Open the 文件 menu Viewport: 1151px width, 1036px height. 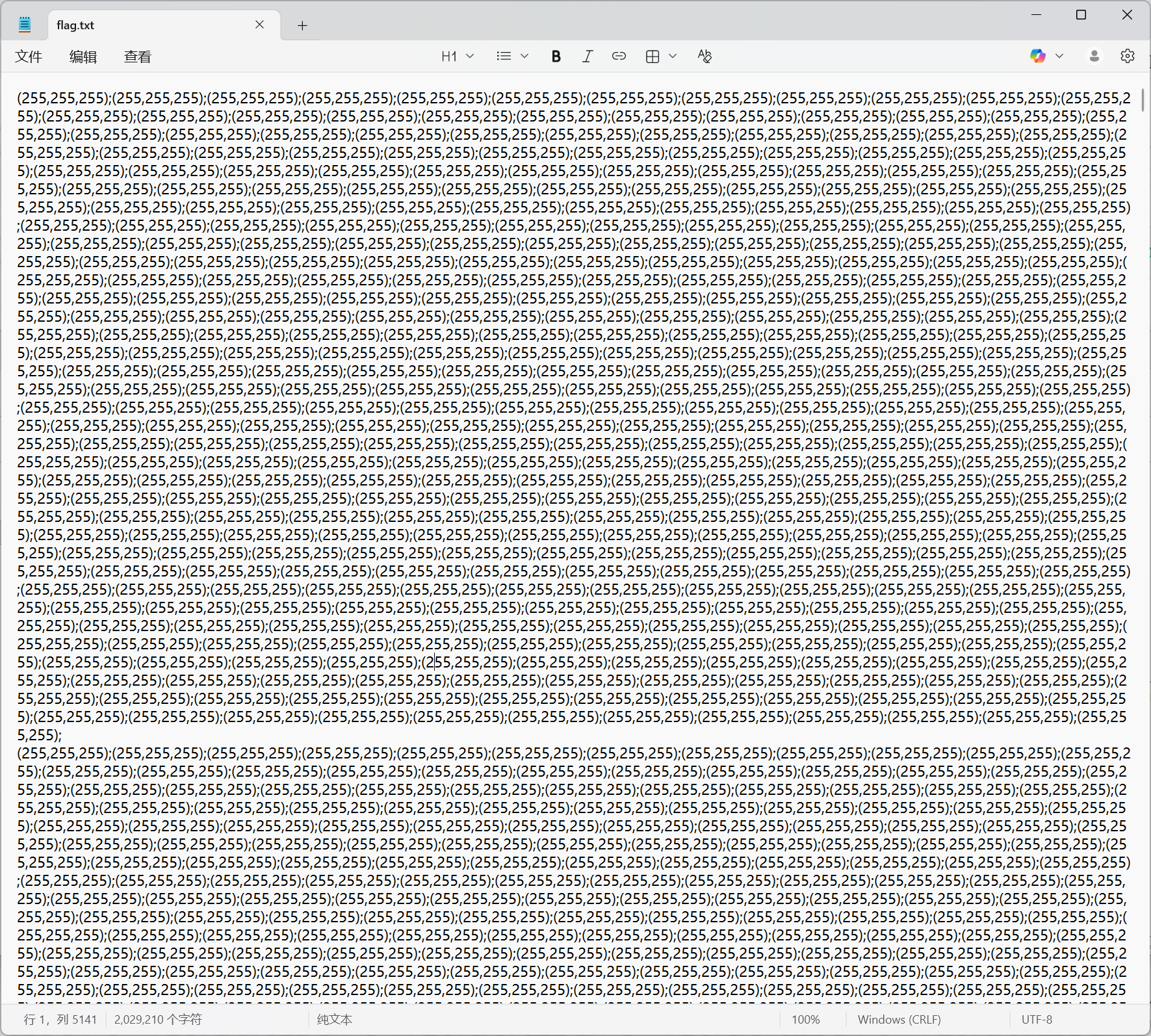pyautogui.click(x=29, y=57)
